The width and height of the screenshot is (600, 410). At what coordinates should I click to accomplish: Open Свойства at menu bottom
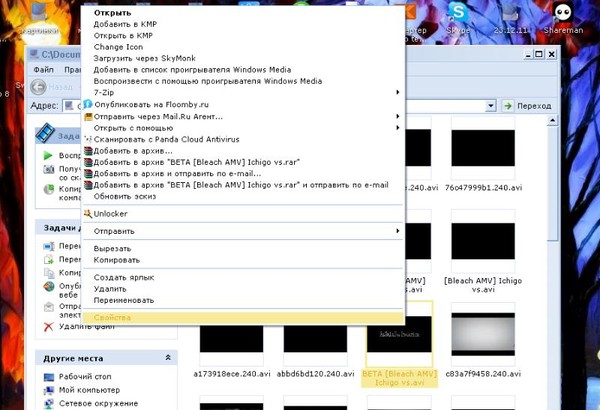243,318
